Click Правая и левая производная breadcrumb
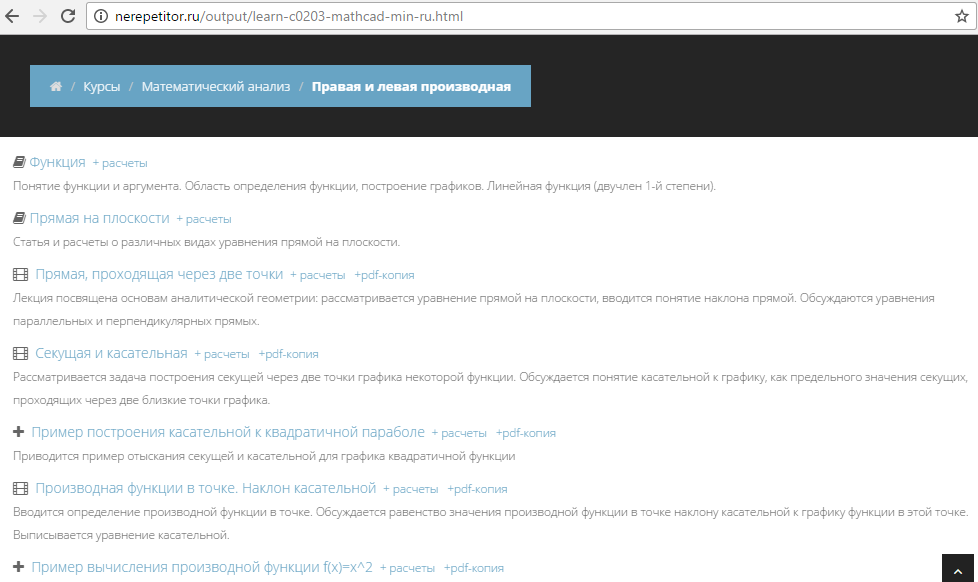Viewport: 978px width, 582px height. click(411, 87)
